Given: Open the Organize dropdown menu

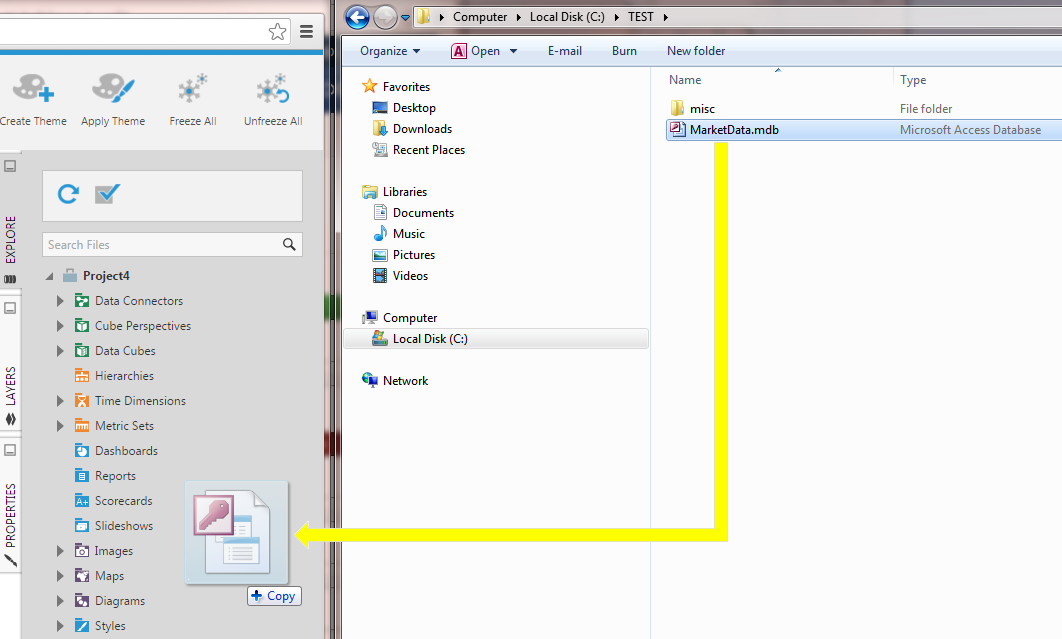Looking at the screenshot, I should point(390,50).
